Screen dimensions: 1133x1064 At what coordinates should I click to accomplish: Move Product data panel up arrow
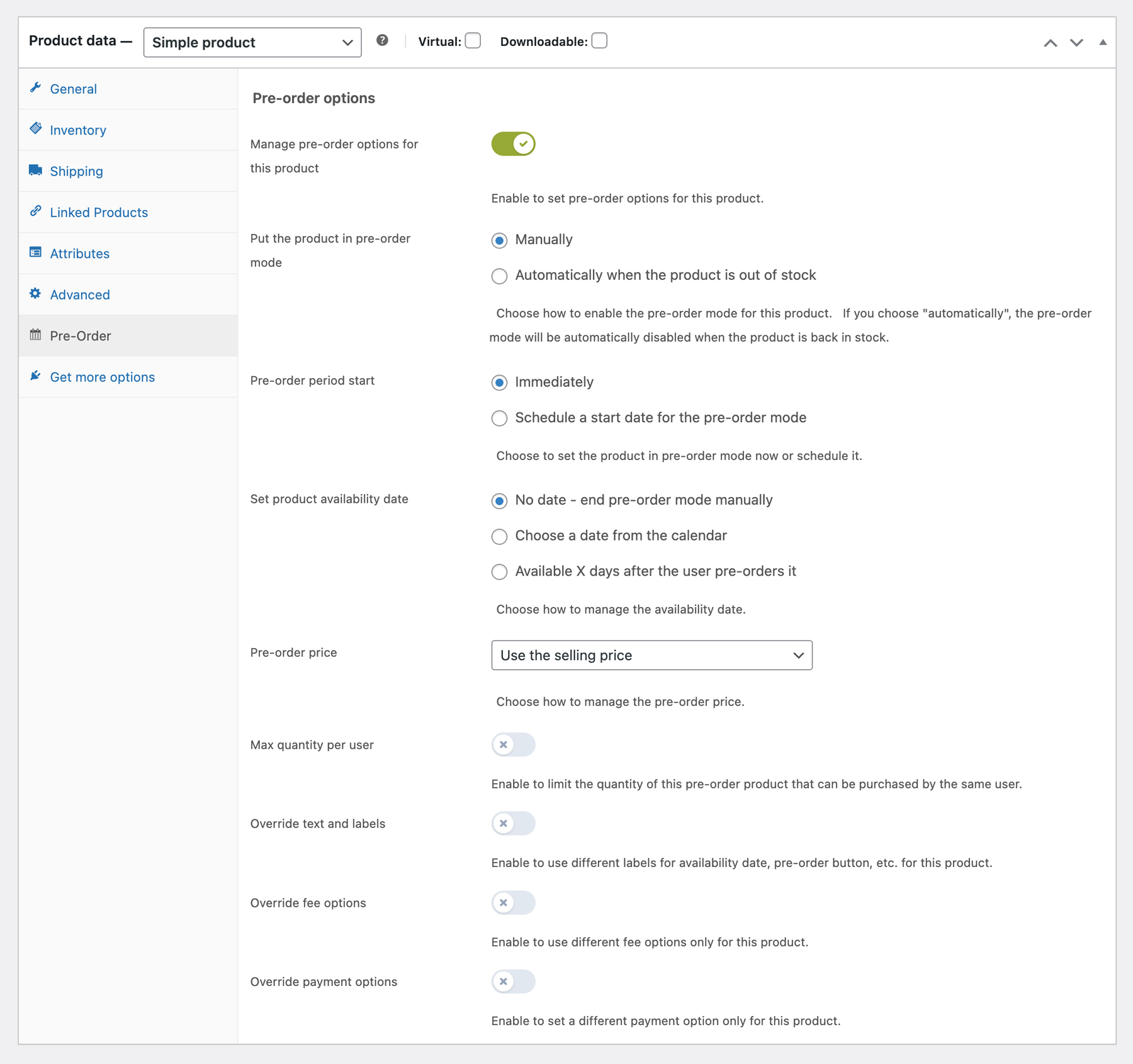coord(1050,43)
